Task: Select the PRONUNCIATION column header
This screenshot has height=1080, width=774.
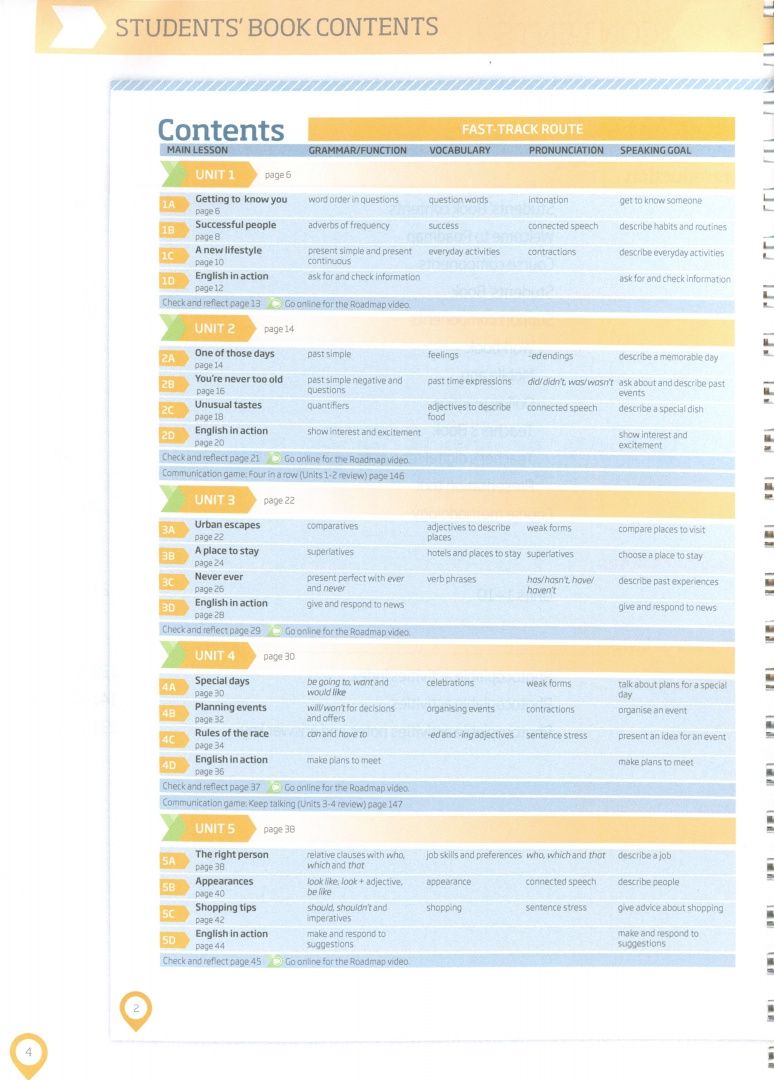Action: coord(566,150)
